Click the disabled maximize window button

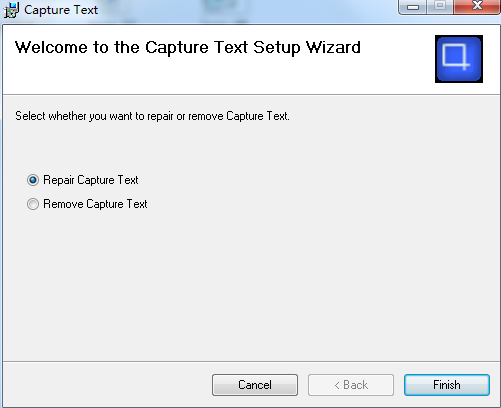point(440,7)
